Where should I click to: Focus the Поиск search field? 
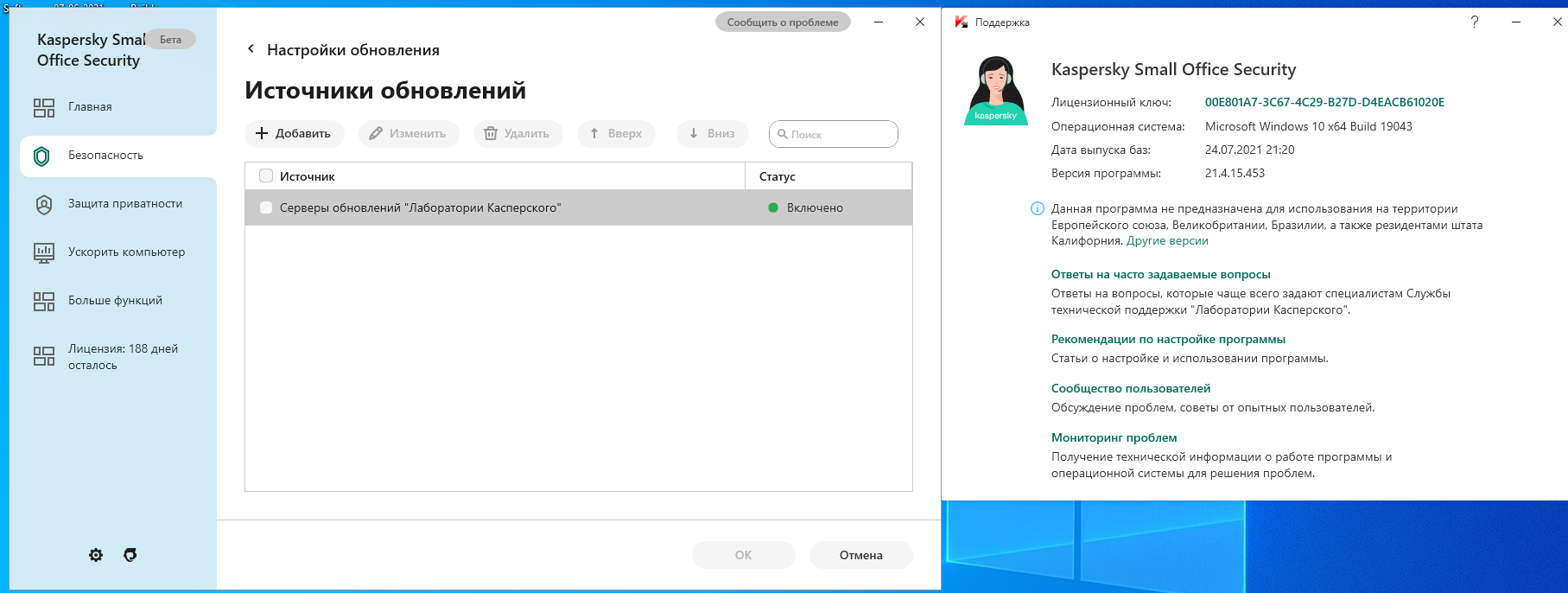click(x=834, y=134)
